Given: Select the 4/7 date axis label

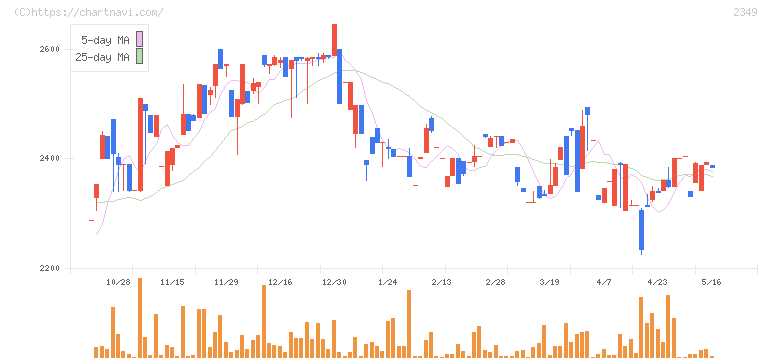Looking at the screenshot, I should click(x=604, y=282).
